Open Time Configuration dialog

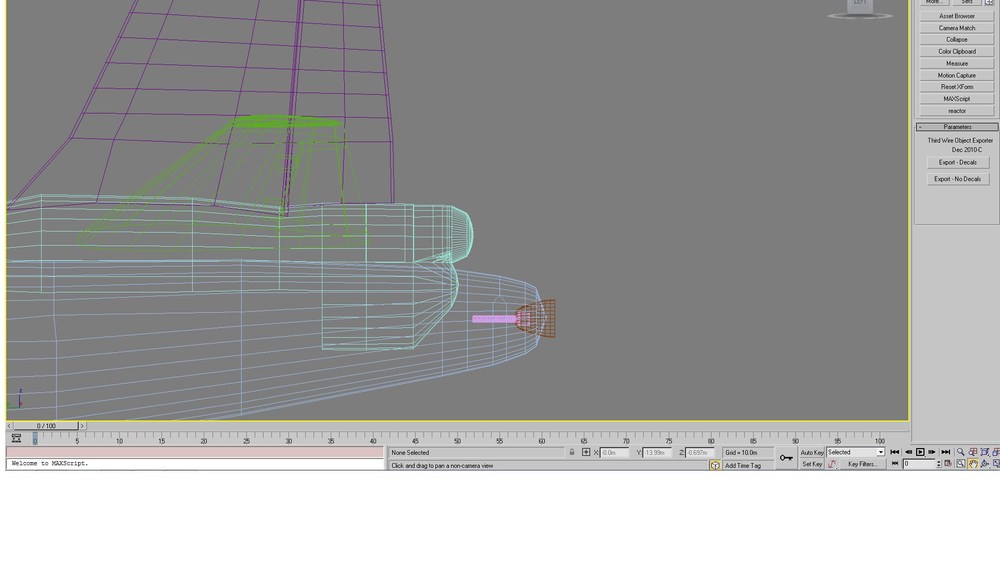pyautogui.click(x=948, y=464)
